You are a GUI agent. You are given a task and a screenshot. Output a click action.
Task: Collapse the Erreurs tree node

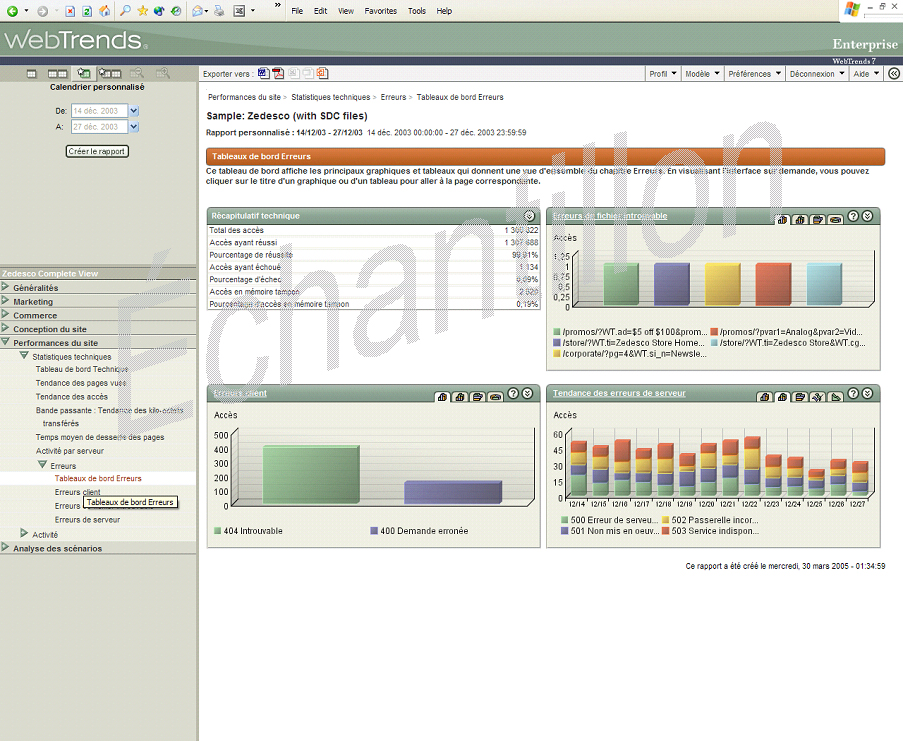coord(42,465)
